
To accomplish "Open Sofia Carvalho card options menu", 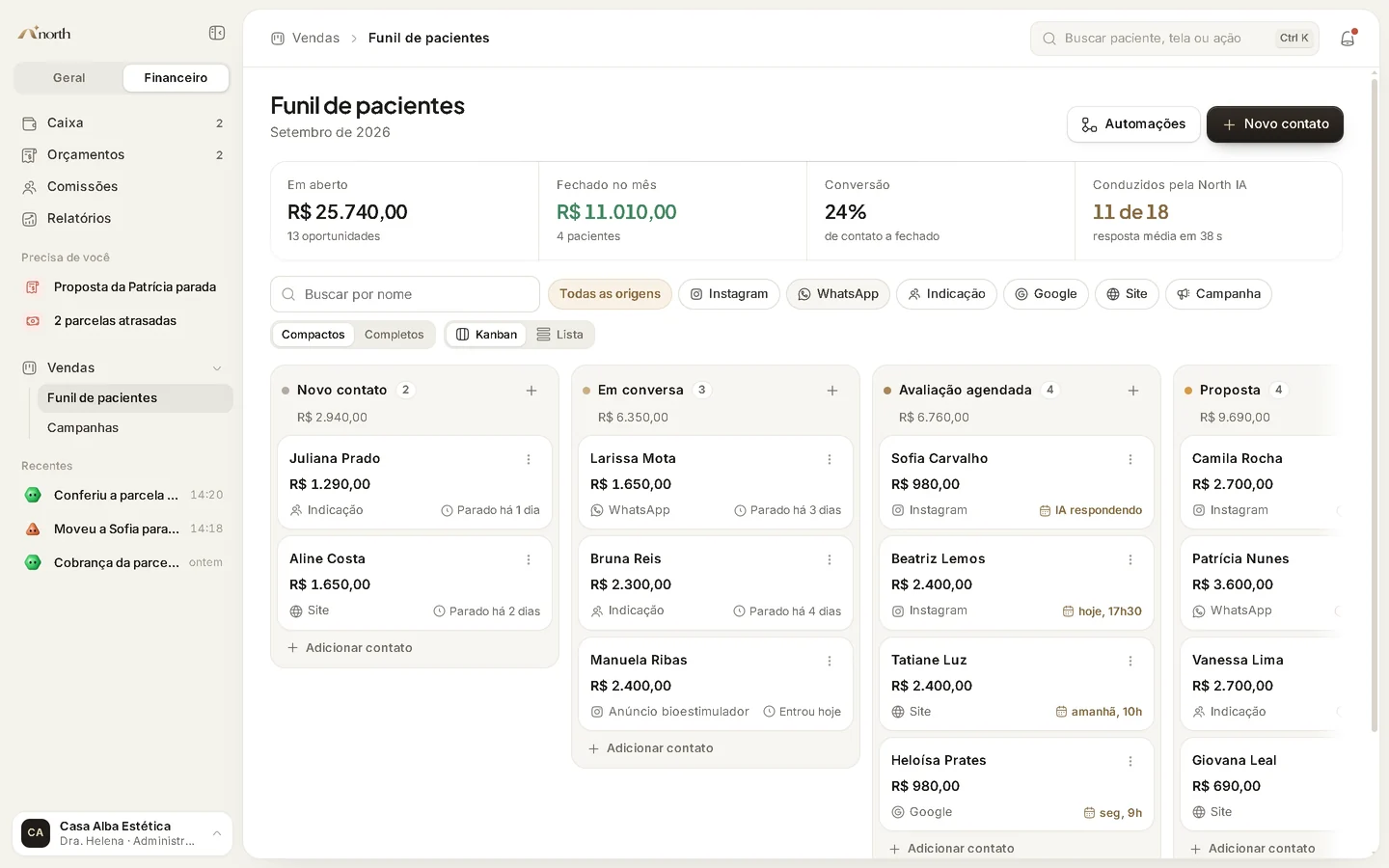I will pos(1130,459).
